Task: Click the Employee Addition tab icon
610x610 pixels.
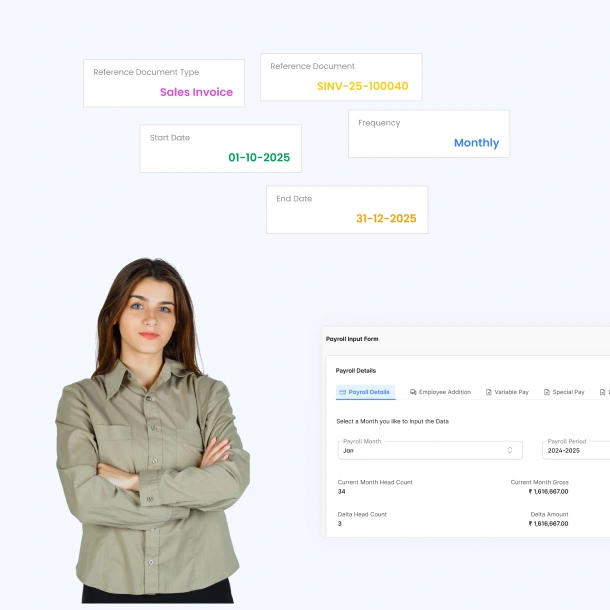Action: [x=413, y=392]
